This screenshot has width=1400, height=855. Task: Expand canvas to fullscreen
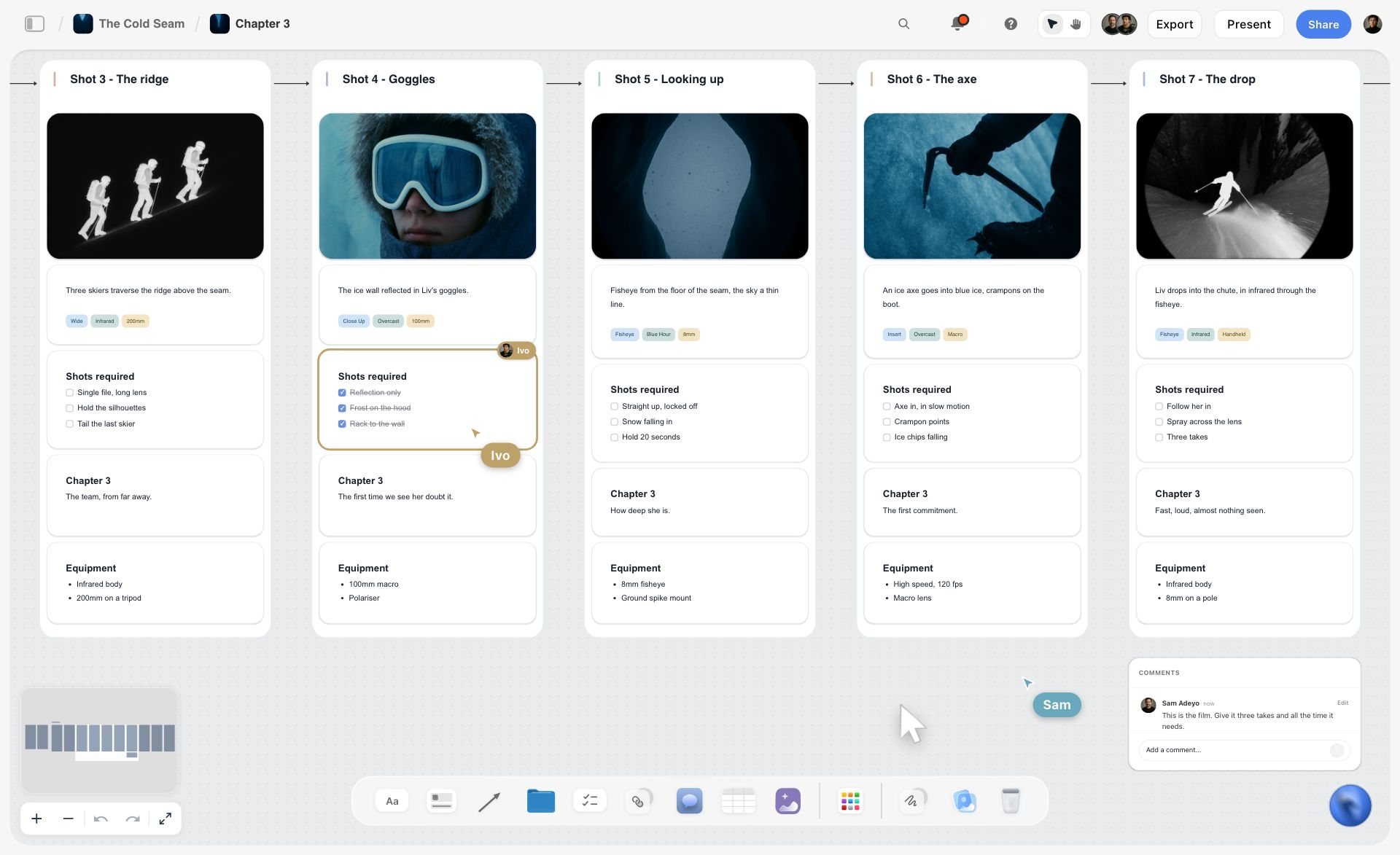166,819
